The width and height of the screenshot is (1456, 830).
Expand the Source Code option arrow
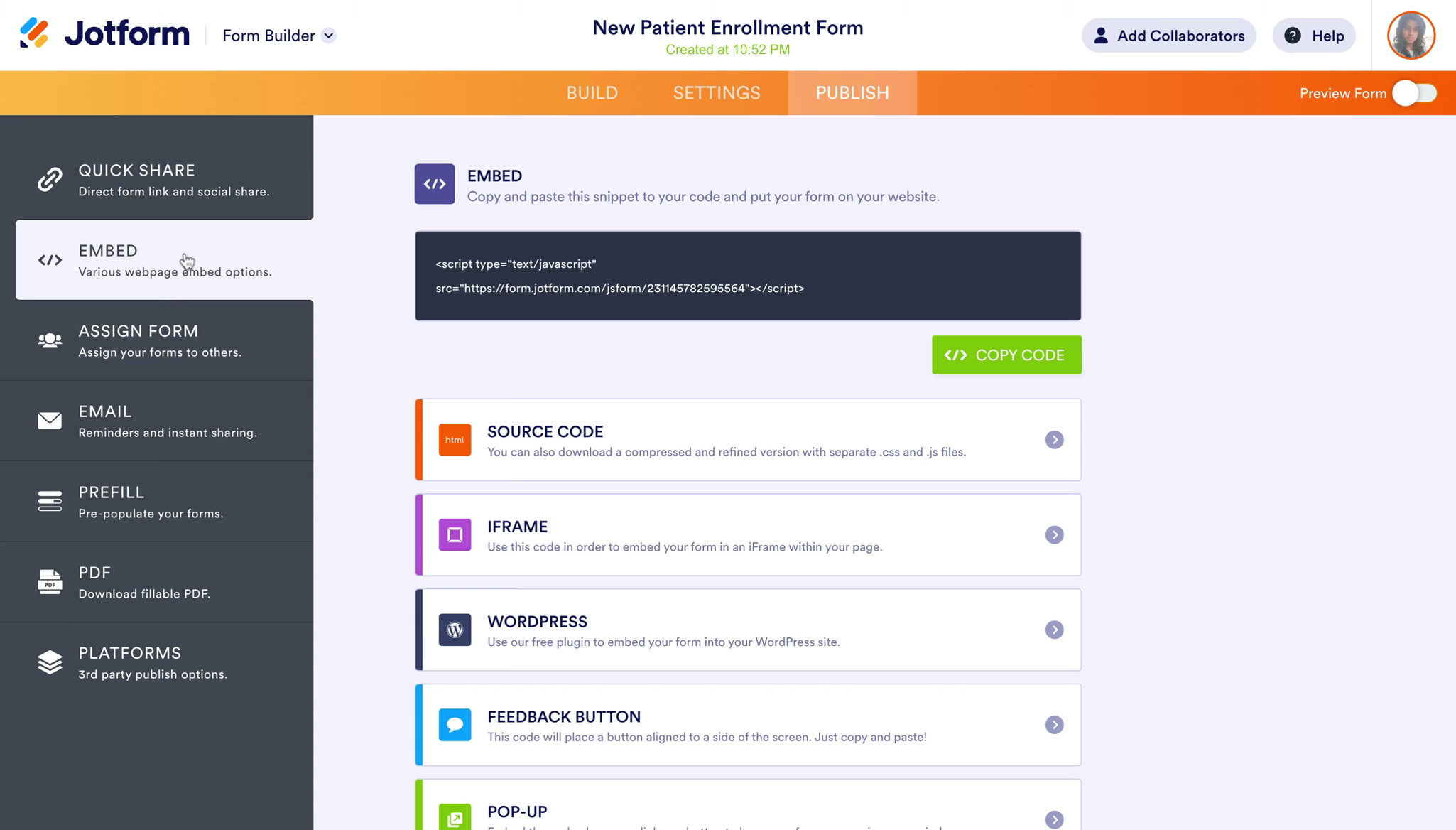[x=1054, y=440]
